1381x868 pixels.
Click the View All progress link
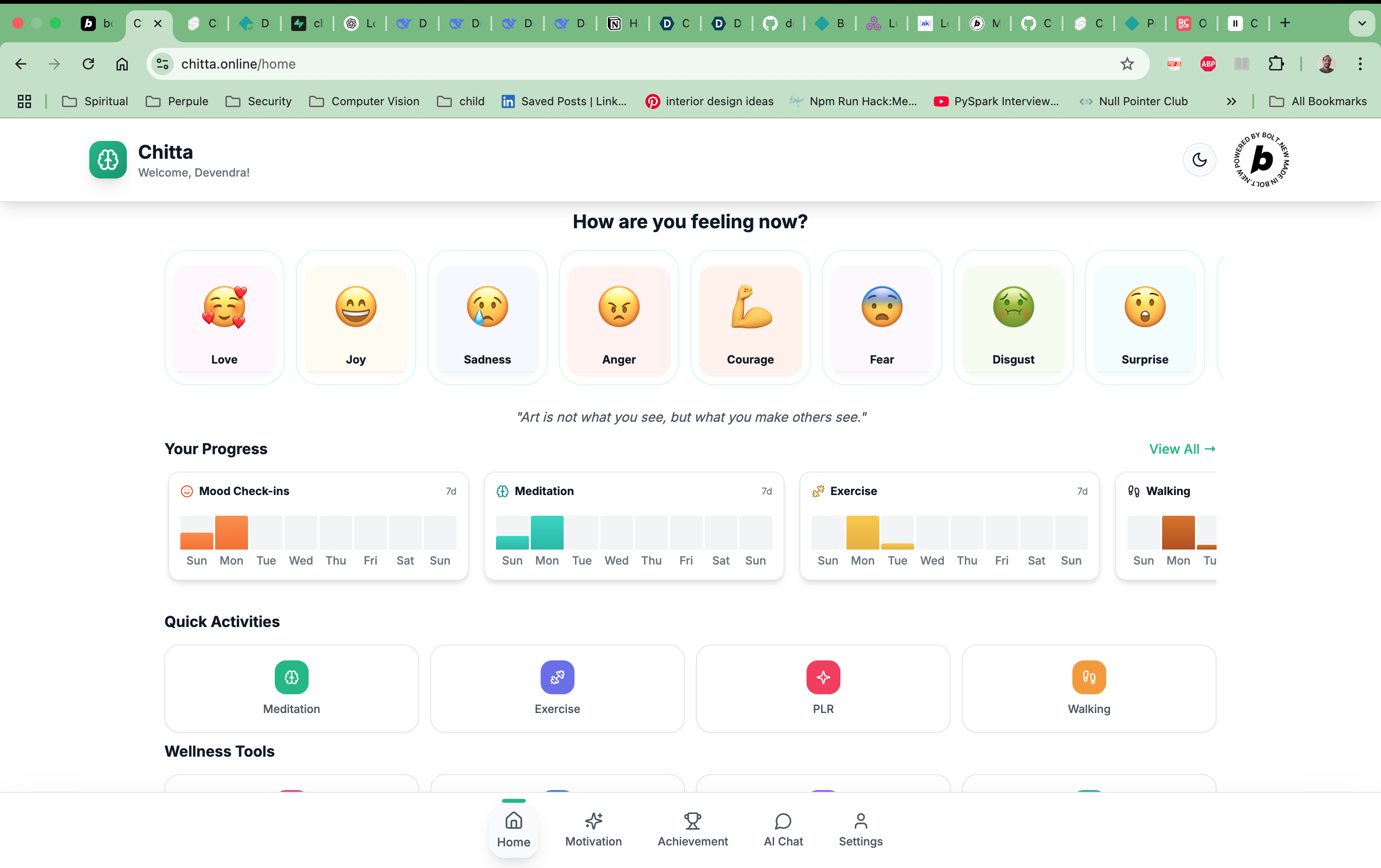click(1182, 449)
